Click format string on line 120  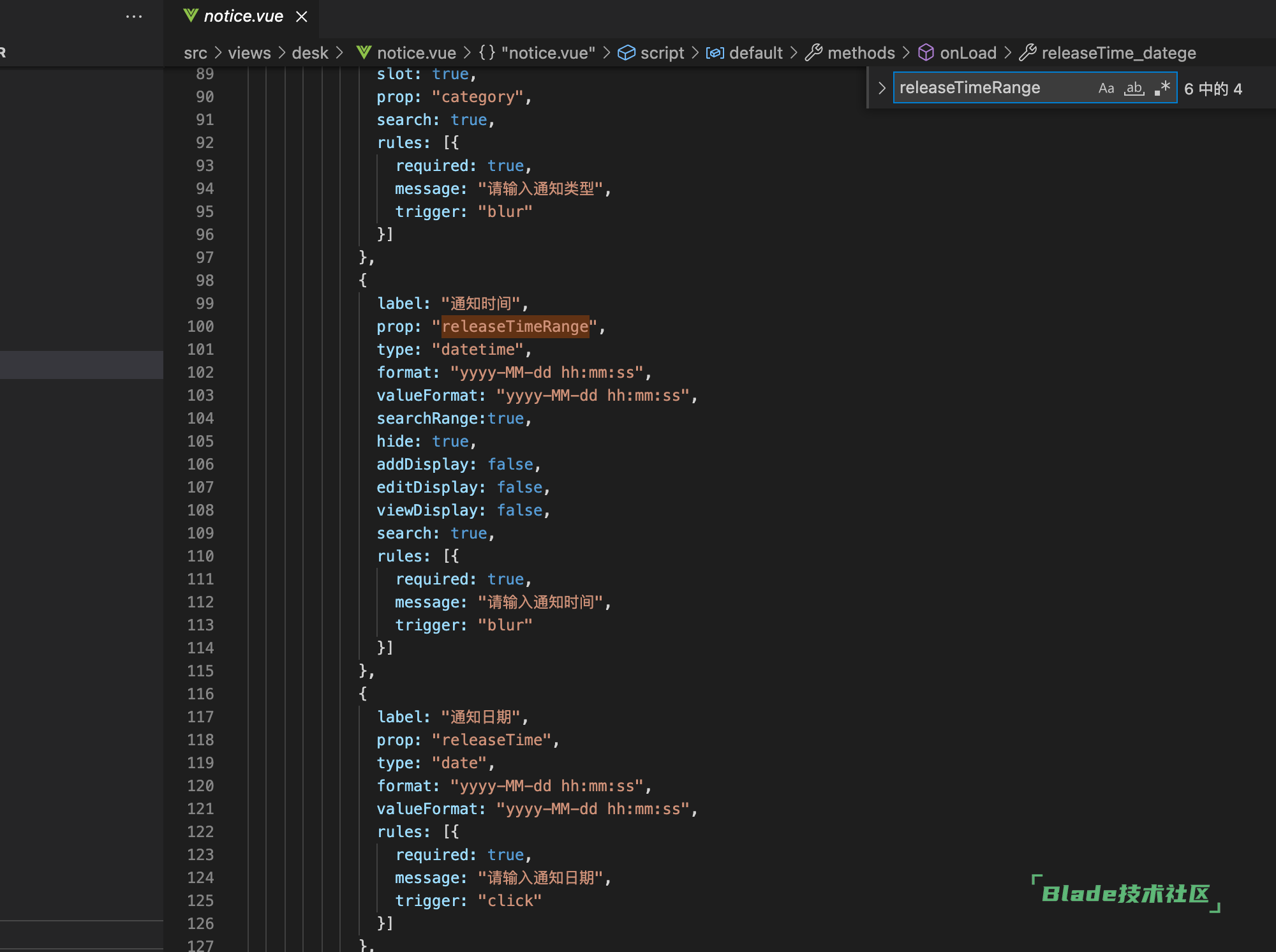tap(547, 786)
